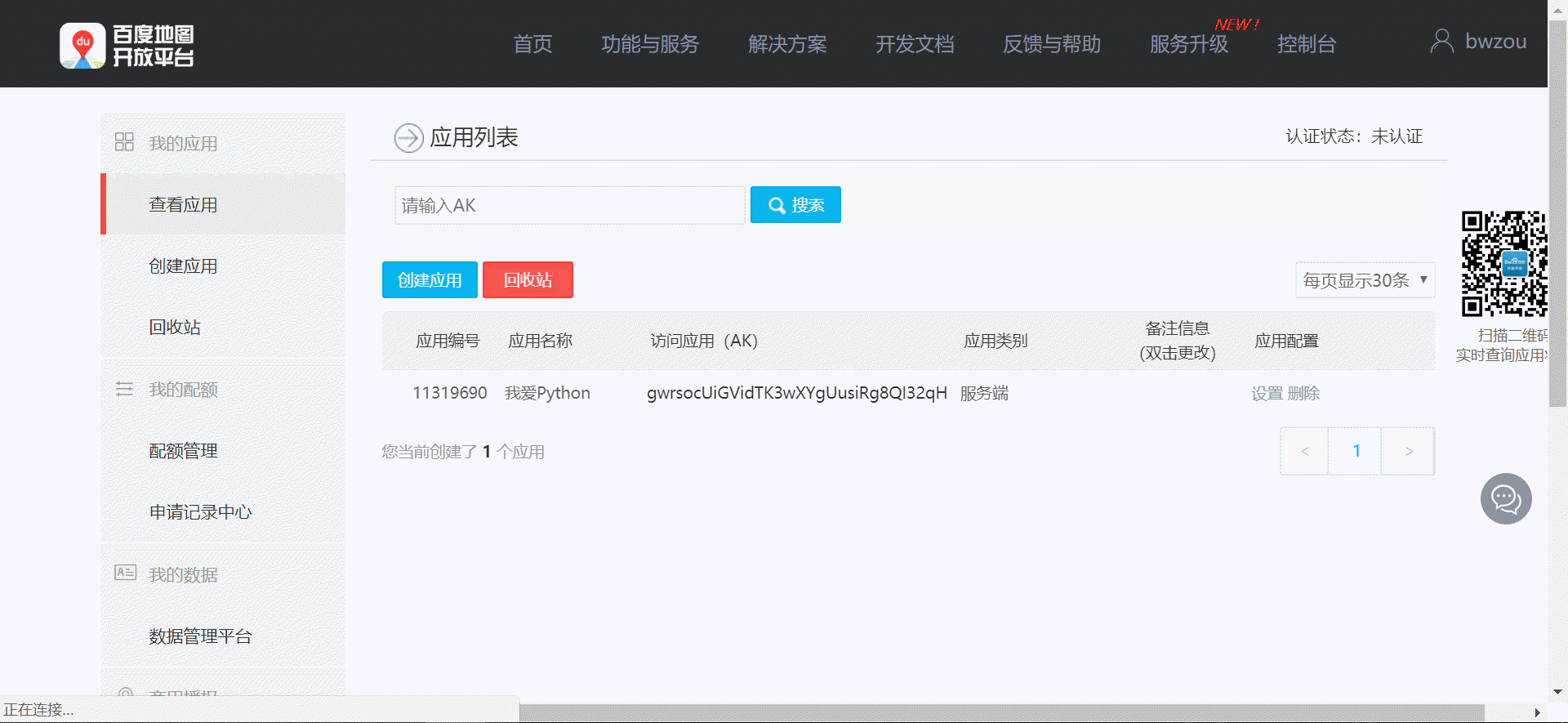Click the user avatar icon beside bwzou
Screen dimensions: 1568x723
click(1441, 41)
